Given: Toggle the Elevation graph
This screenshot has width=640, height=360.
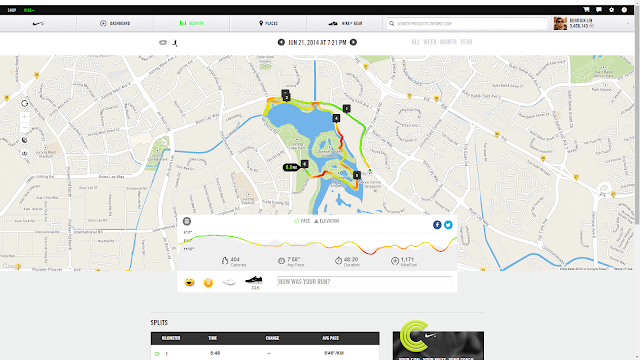Looking at the screenshot, I should tap(327, 221).
